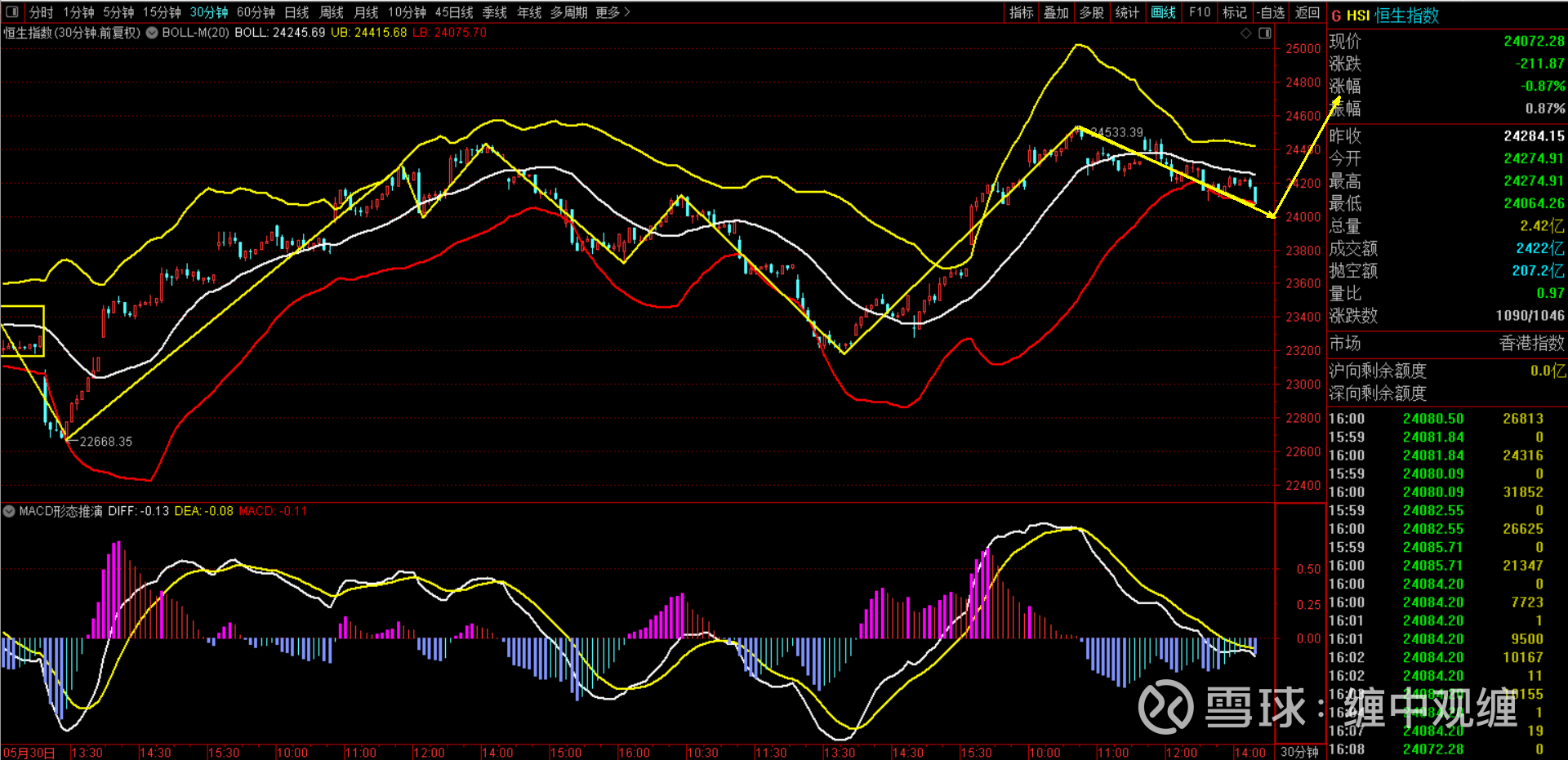Image resolution: width=1568 pixels, height=760 pixels.
Task: Select the 60分钟 timeframe
Action: [x=256, y=12]
